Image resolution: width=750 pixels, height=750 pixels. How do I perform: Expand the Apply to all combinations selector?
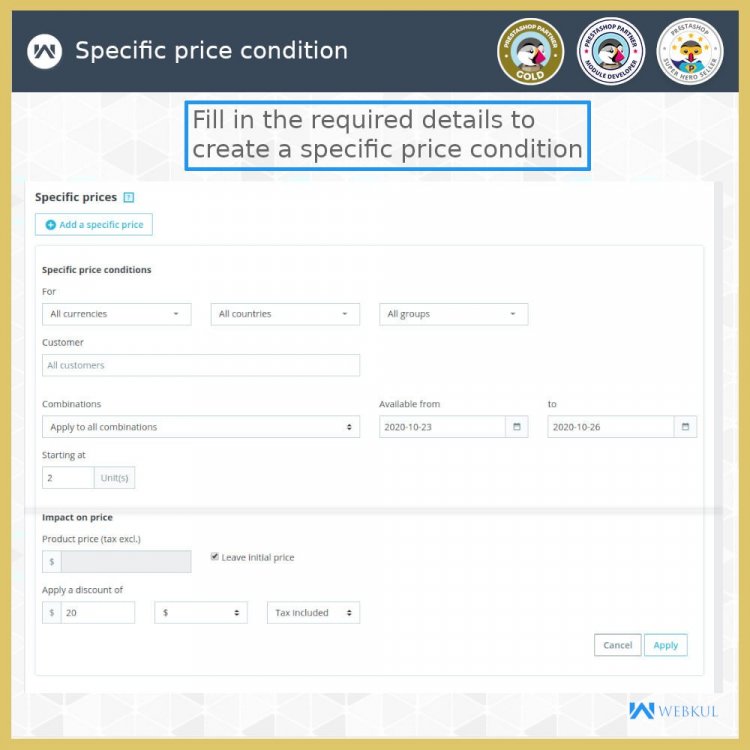click(201, 427)
